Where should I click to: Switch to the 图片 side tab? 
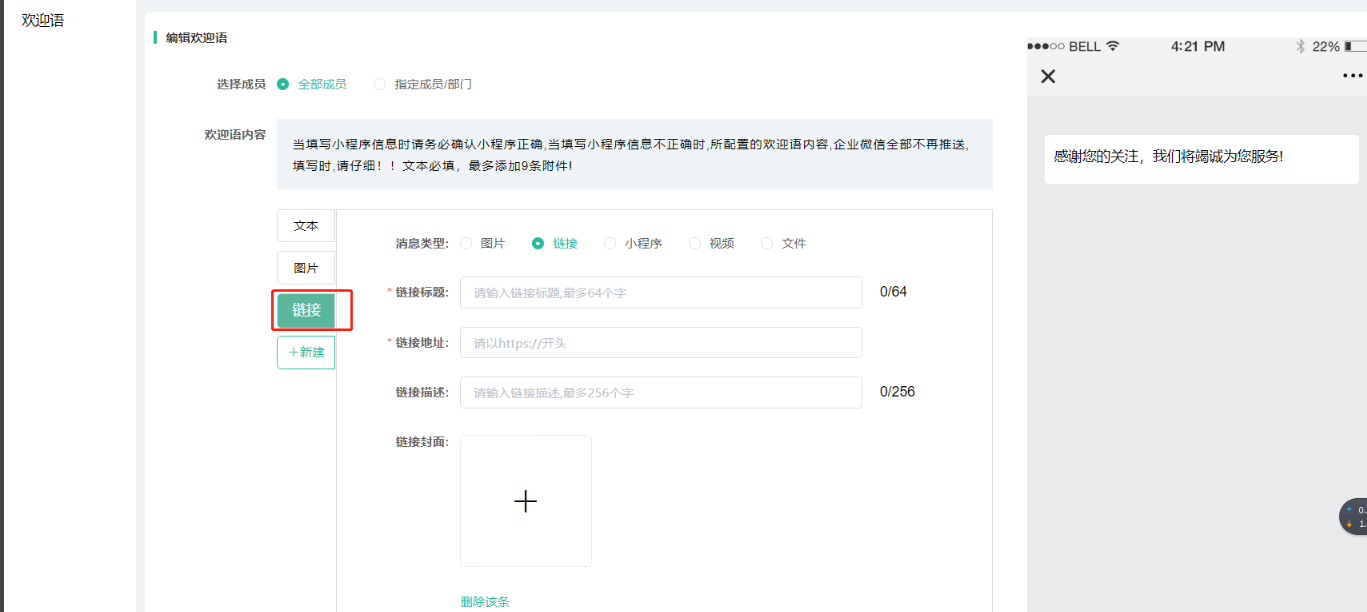(306, 268)
